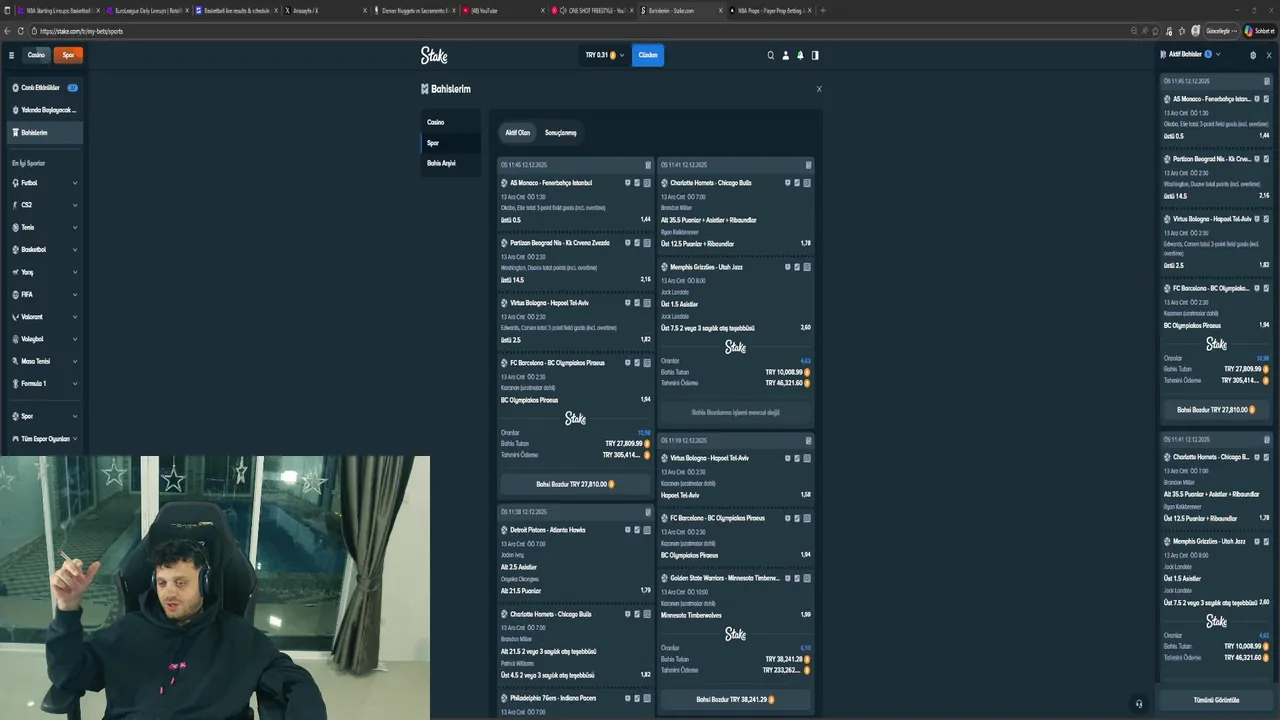This screenshot has height=720, width=1280.
Task: Select Casino in Bahislerim dialog menu
Action: (450, 122)
